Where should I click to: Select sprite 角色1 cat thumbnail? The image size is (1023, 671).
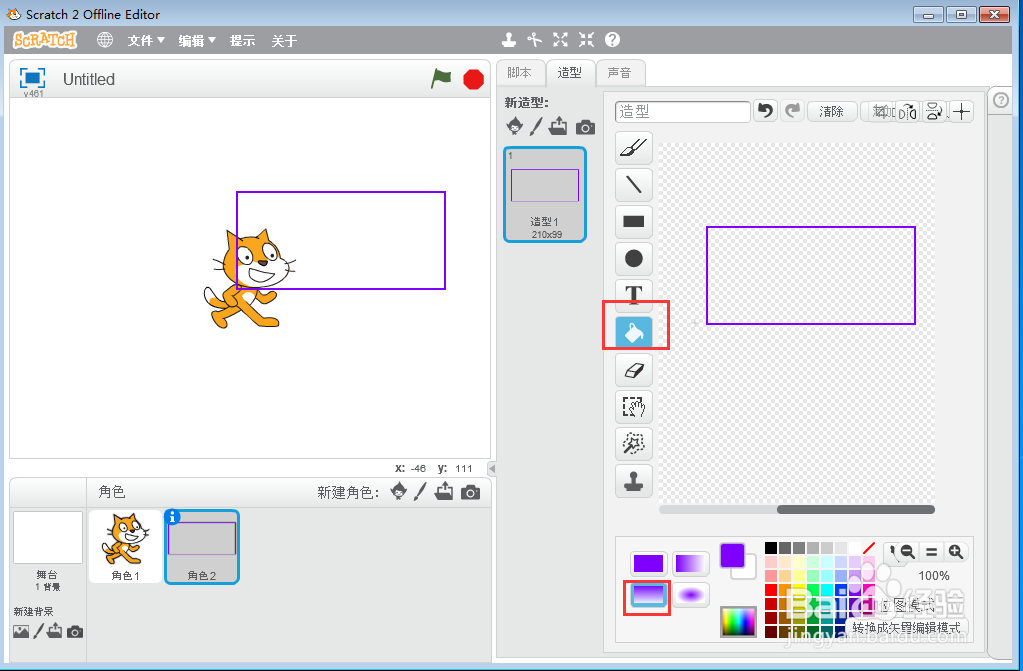[x=125, y=546]
